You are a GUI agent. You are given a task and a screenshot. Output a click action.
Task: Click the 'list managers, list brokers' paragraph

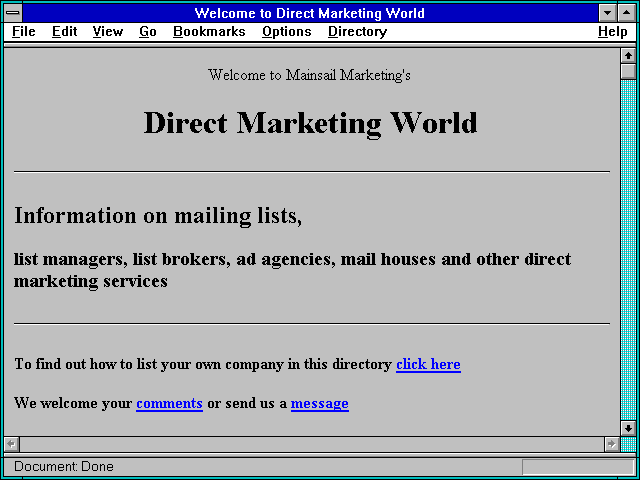292,270
